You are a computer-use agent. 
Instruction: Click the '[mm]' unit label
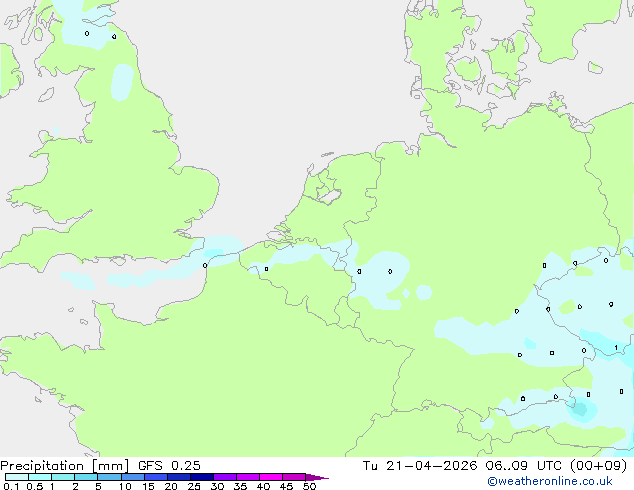click(110, 466)
